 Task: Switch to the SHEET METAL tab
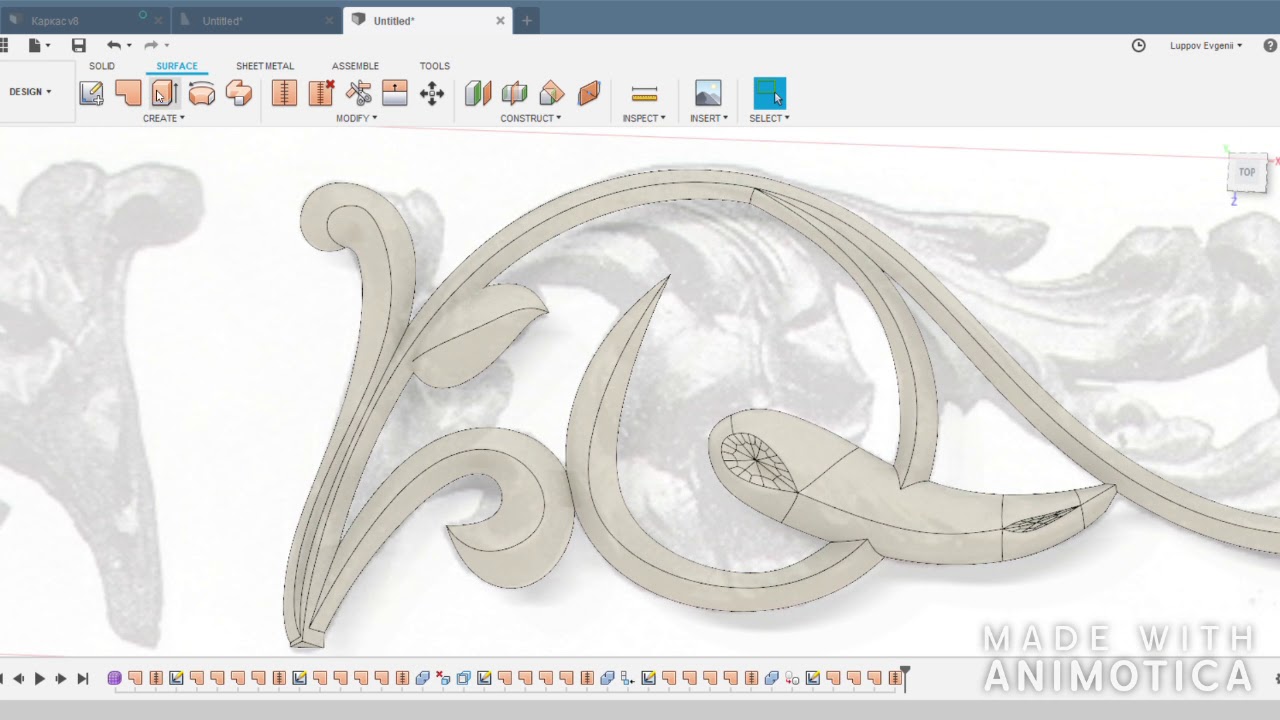pyautogui.click(x=265, y=66)
